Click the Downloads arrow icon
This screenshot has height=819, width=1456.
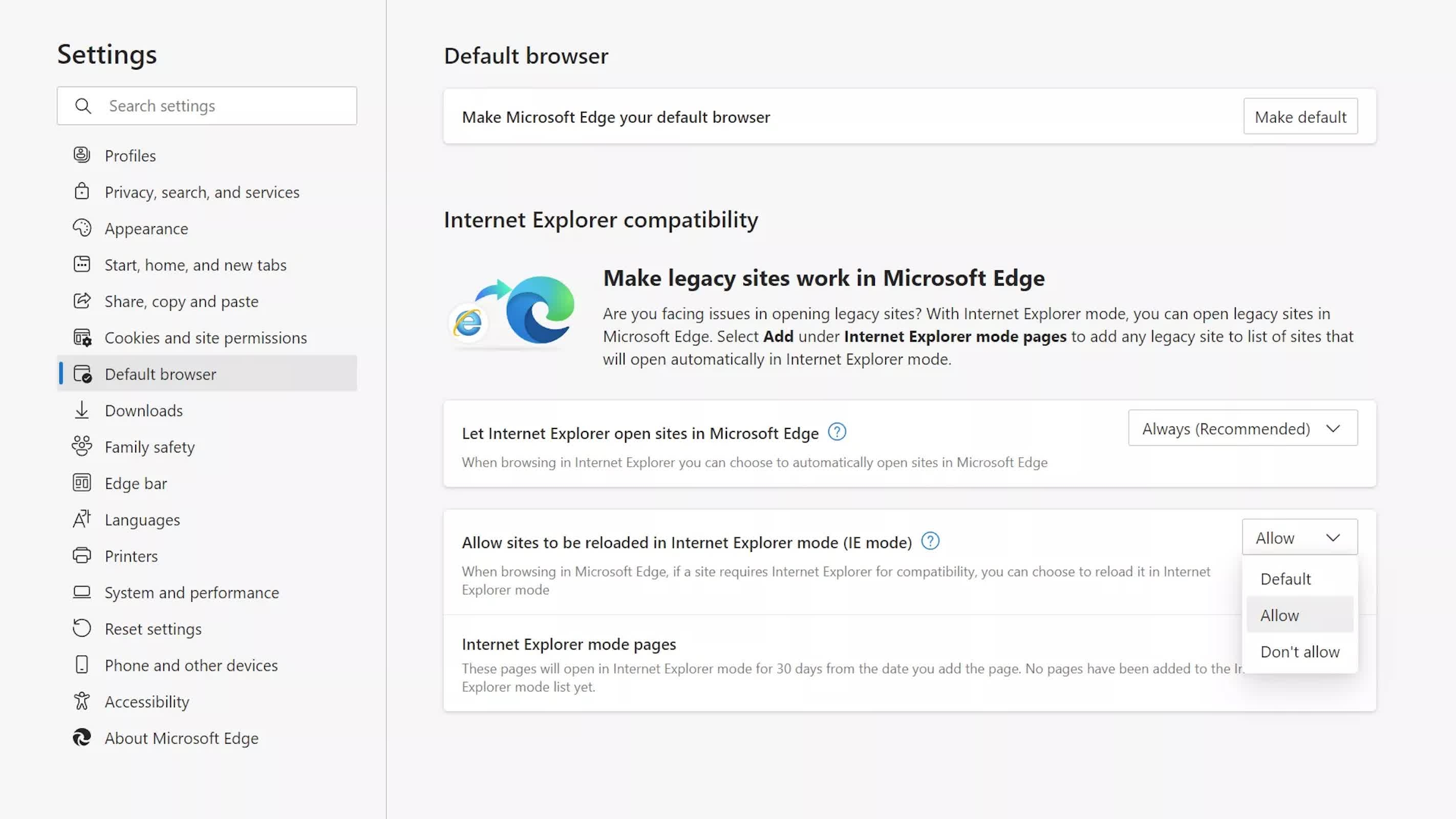[x=82, y=410]
